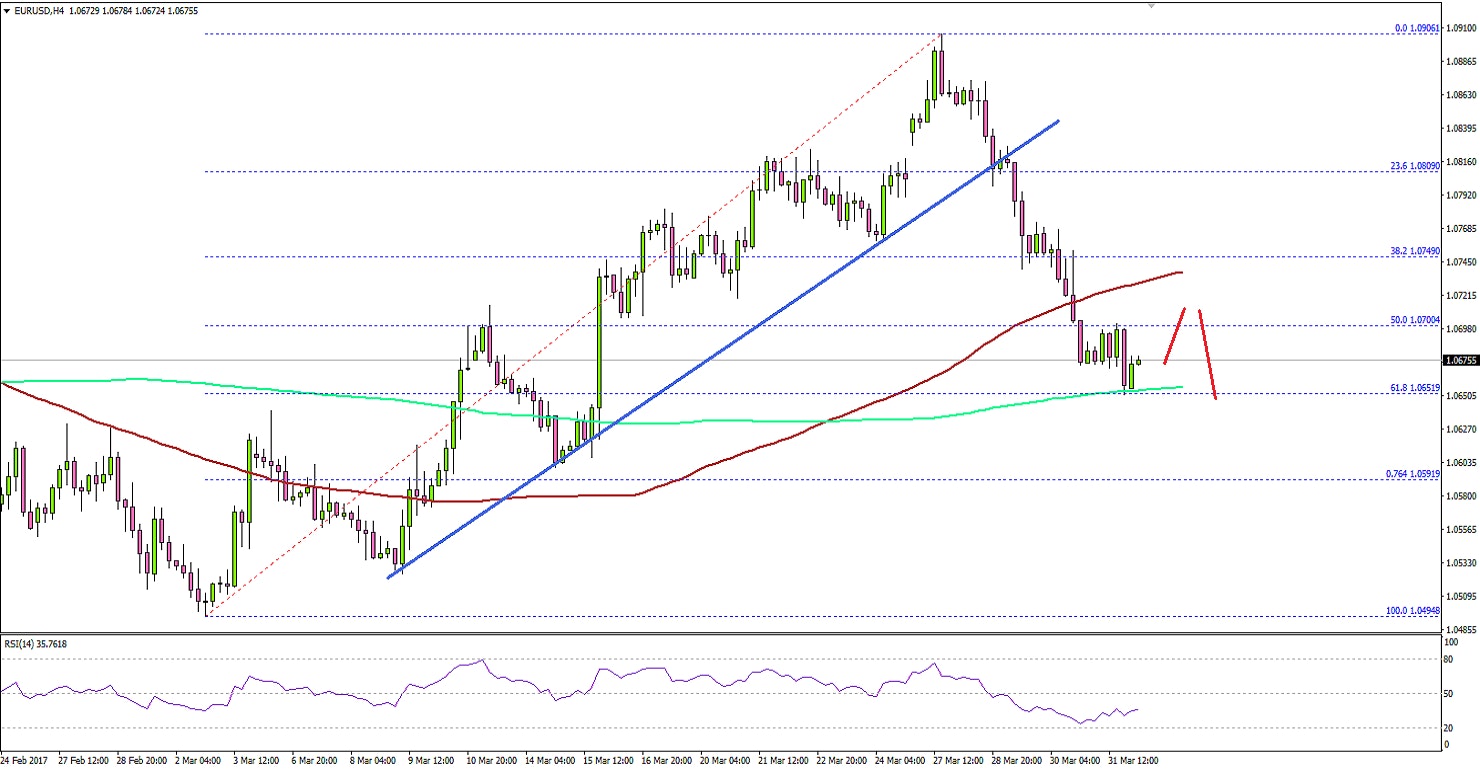This screenshot has width=1480, height=772.
Task: Select the current price tag 1.06755
Action: point(1458,362)
